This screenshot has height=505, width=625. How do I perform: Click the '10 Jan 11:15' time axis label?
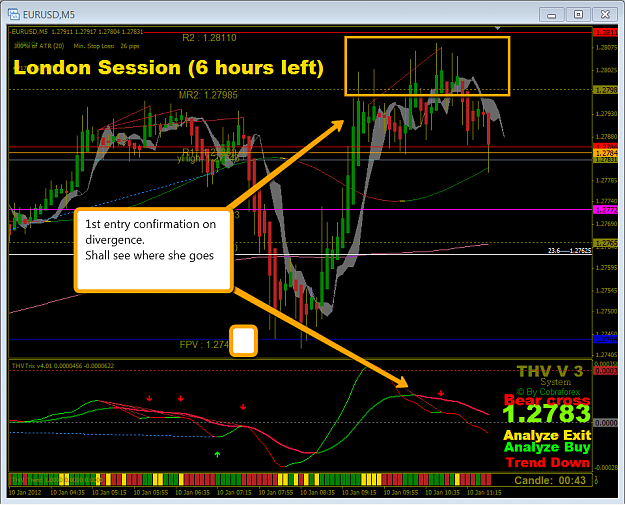tap(484, 493)
